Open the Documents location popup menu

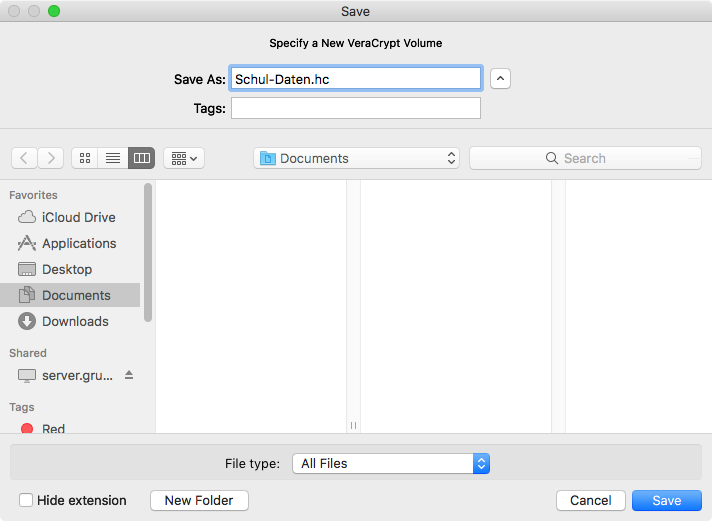357,158
